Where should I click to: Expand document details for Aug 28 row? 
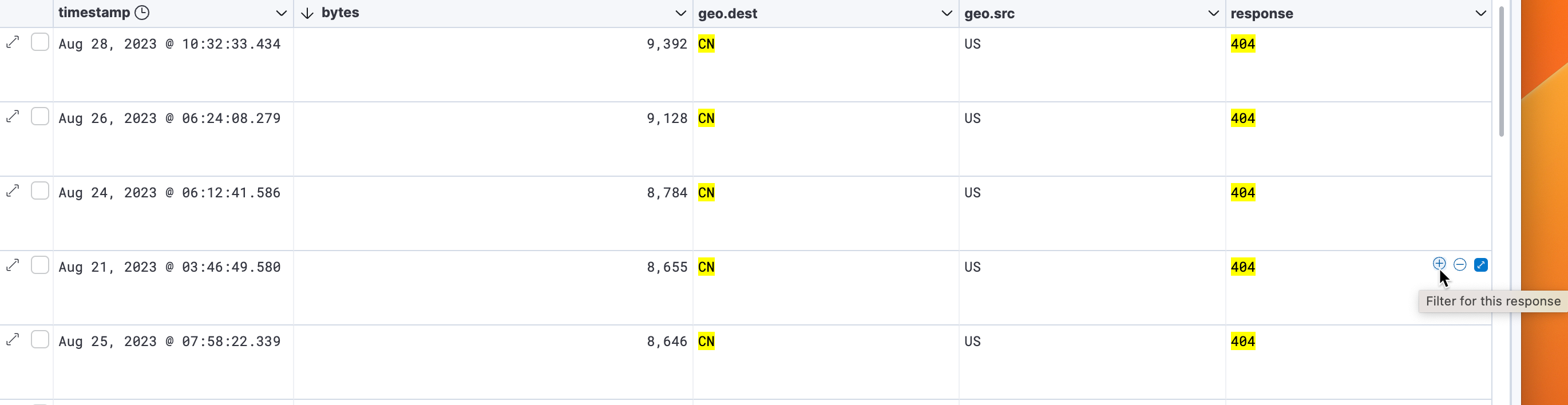(13, 42)
